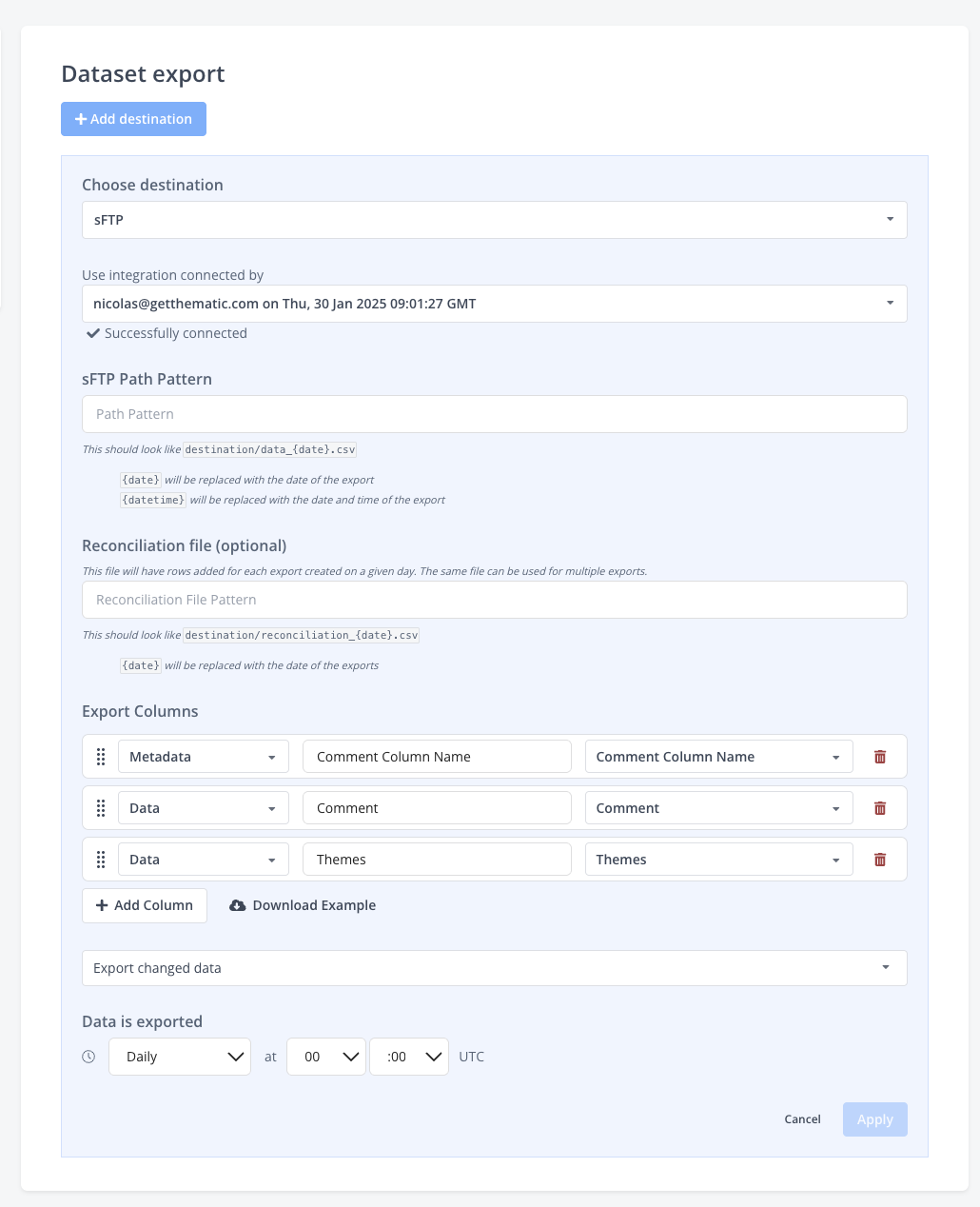Click the drag handle of Comment row
This screenshot has width=980, height=1207.
click(x=101, y=808)
